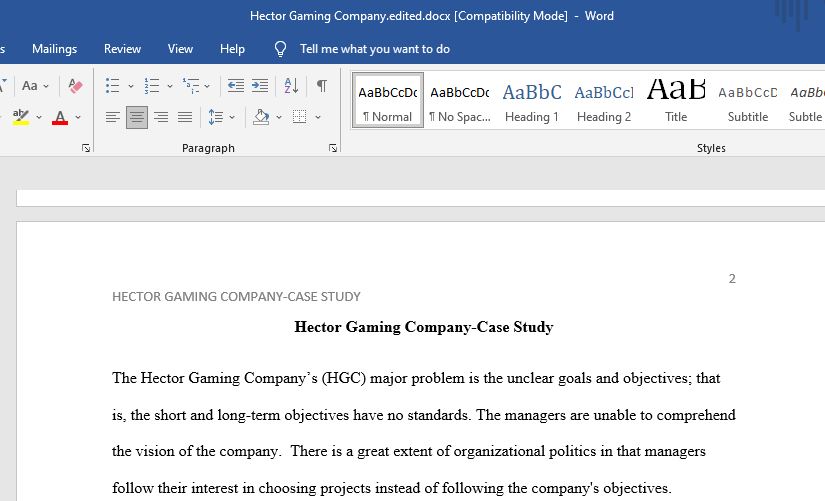Viewport: 825px width, 501px height.
Task: Sort the selected text A to Z
Action: coord(291,86)
